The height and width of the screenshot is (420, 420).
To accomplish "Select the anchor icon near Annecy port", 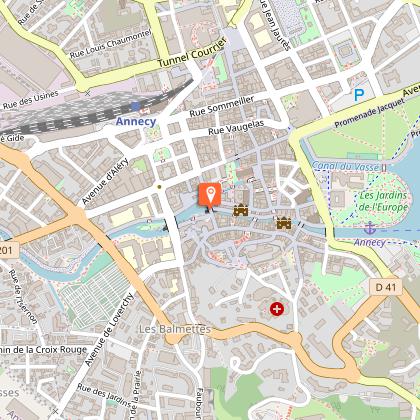I will click(x=370, y=229).
